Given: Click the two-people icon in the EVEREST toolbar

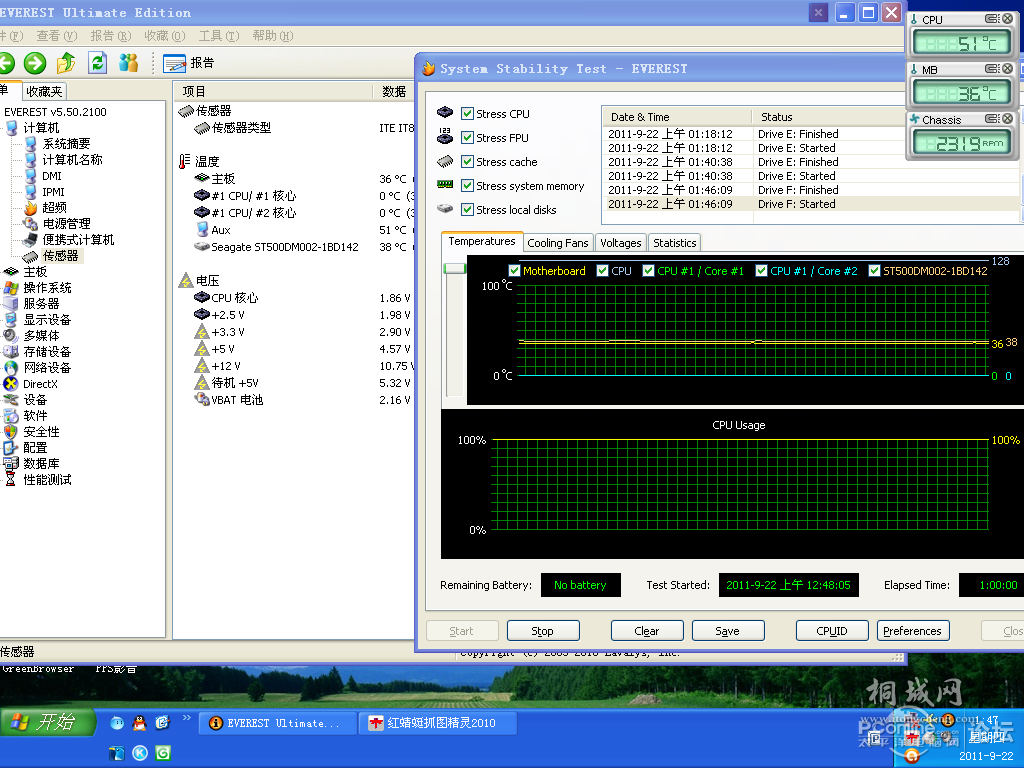Looking at the screenshot, I should pos(129,63).
